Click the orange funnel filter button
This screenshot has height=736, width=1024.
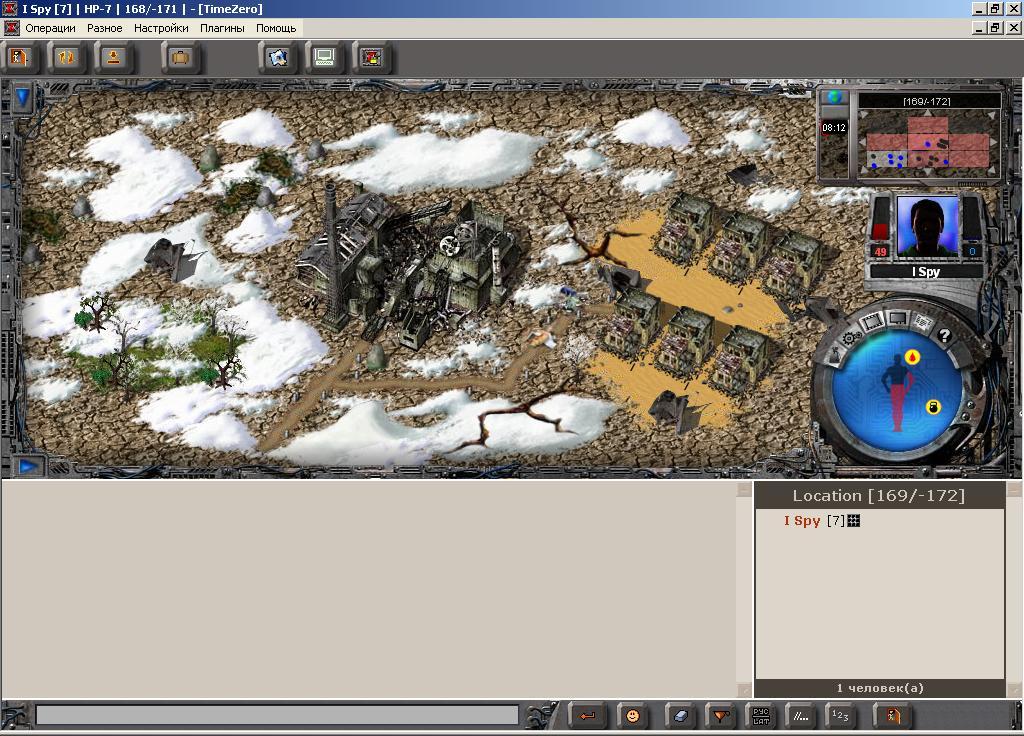[720, 716]
